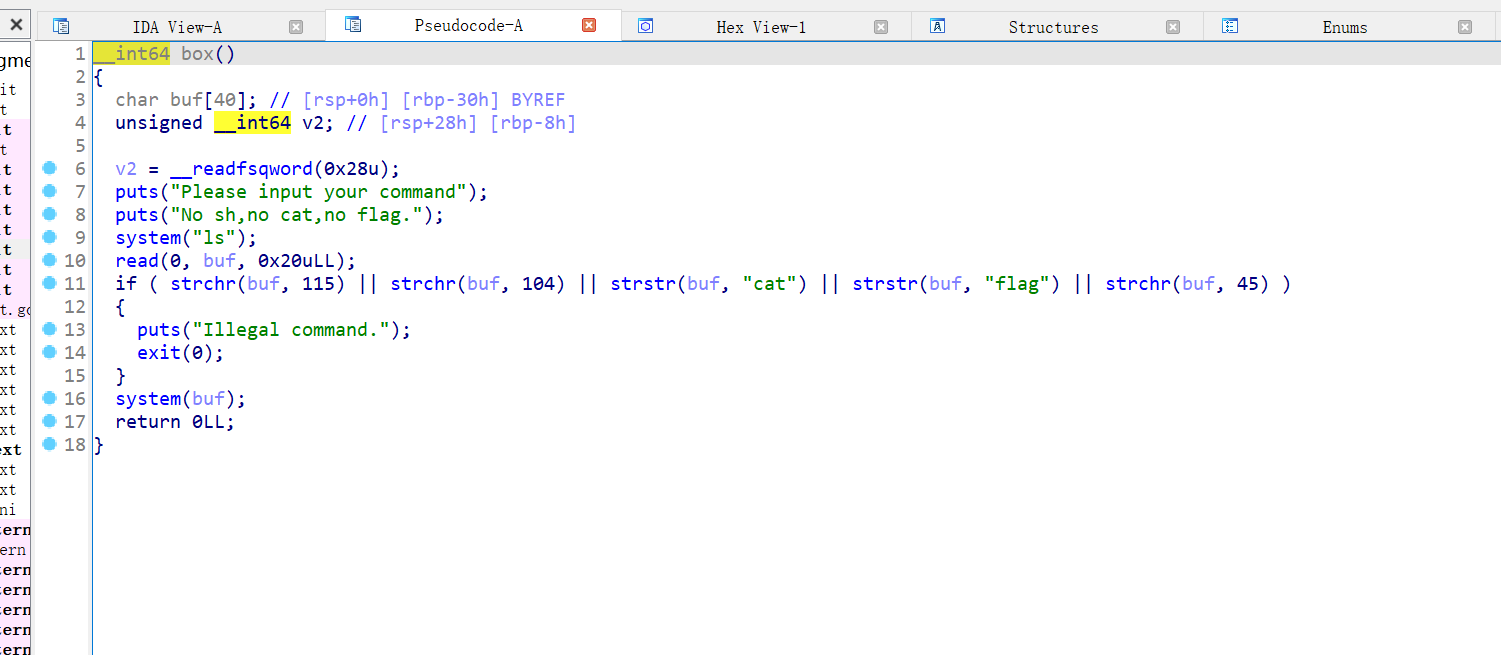
Task: Switch to the IDA View-A tab
Action: pyautogui.click(x=177, y=27)
